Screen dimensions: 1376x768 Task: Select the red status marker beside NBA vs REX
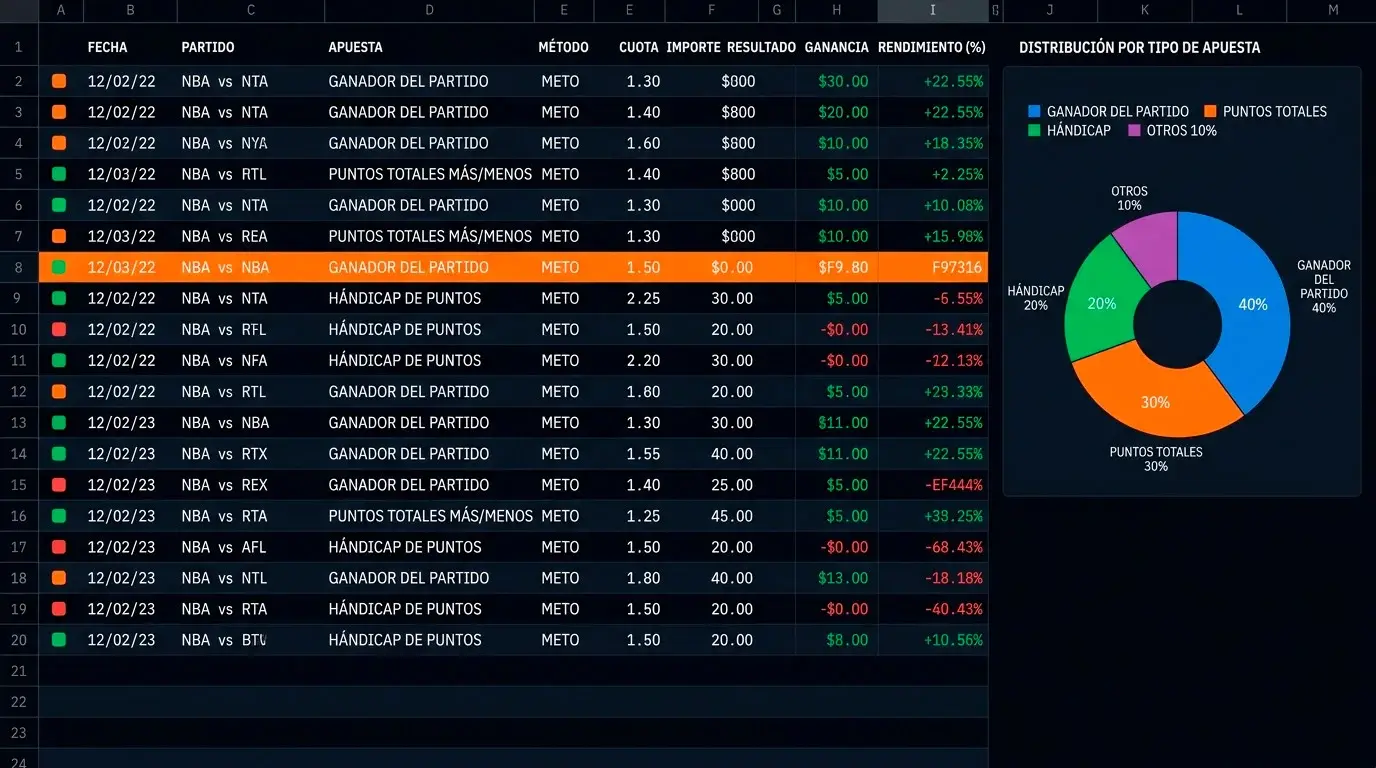pyautogui.click(x=59, y=484)
